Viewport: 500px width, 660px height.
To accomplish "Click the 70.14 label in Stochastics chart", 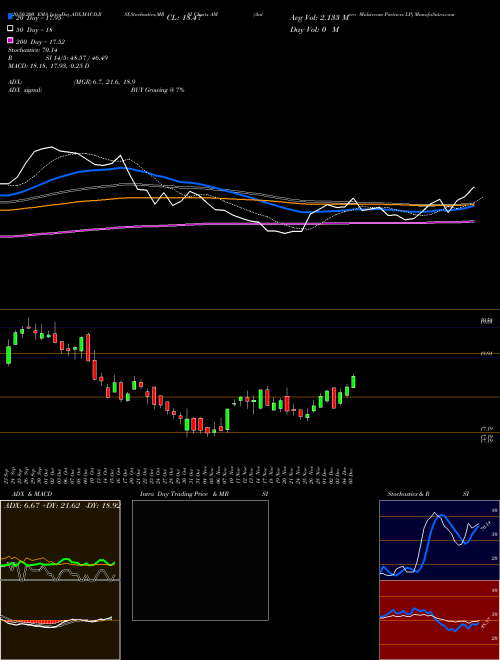I will 485,526.
